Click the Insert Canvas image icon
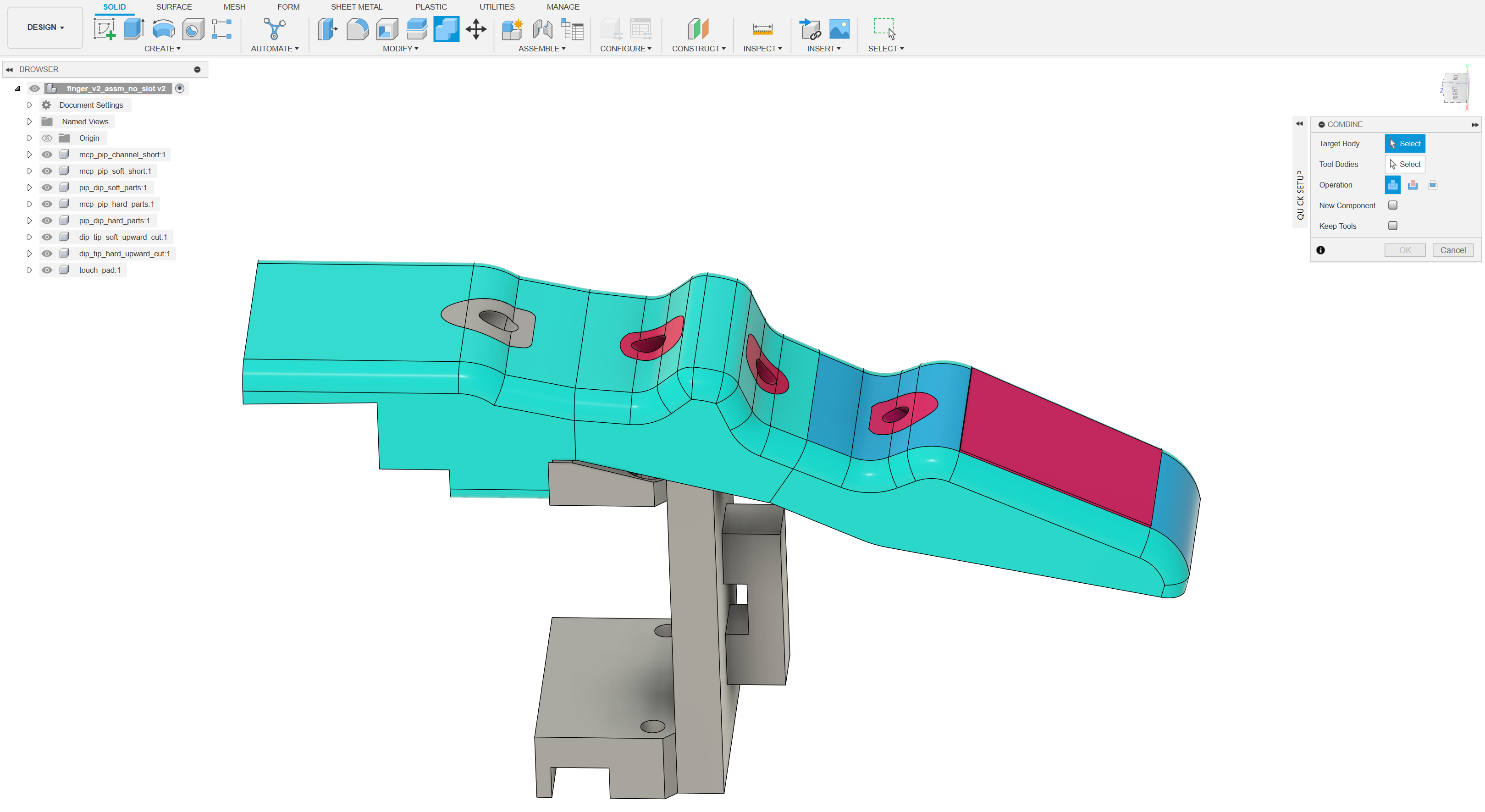Screen dimensions: 1485x812 tap(839, 29)
